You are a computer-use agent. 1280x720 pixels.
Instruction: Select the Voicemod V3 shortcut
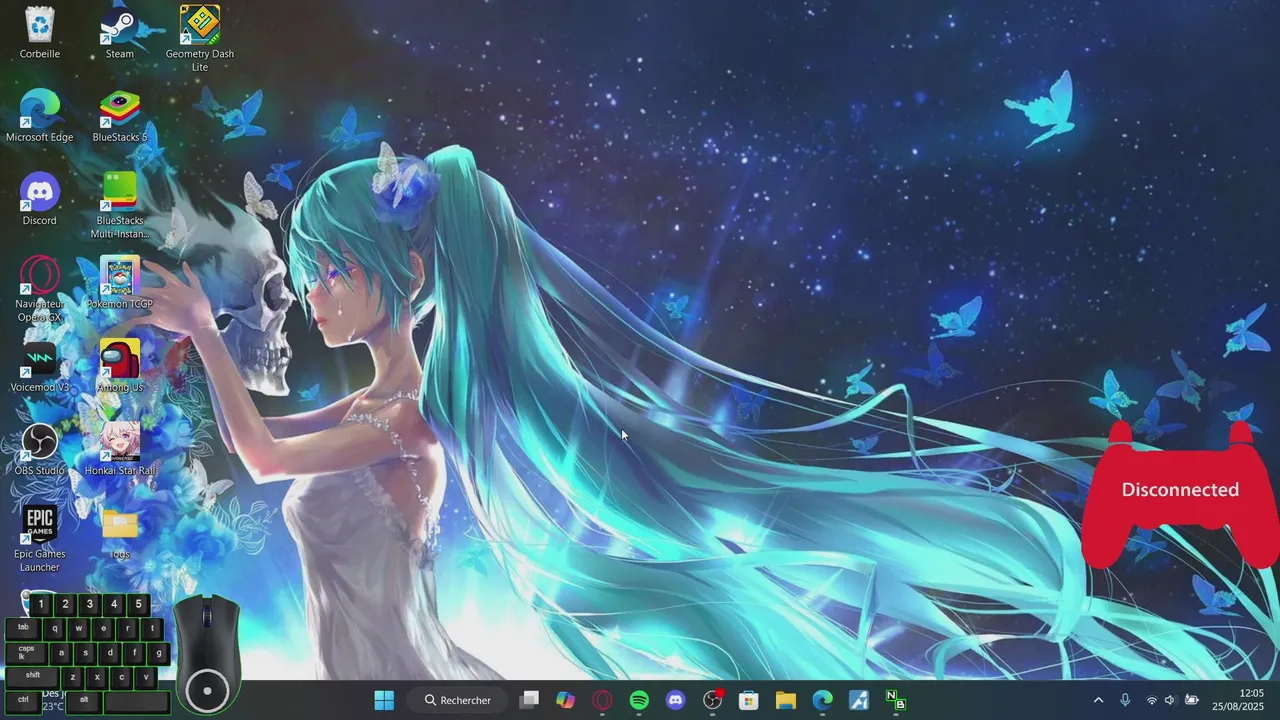(x=40, y=366)
